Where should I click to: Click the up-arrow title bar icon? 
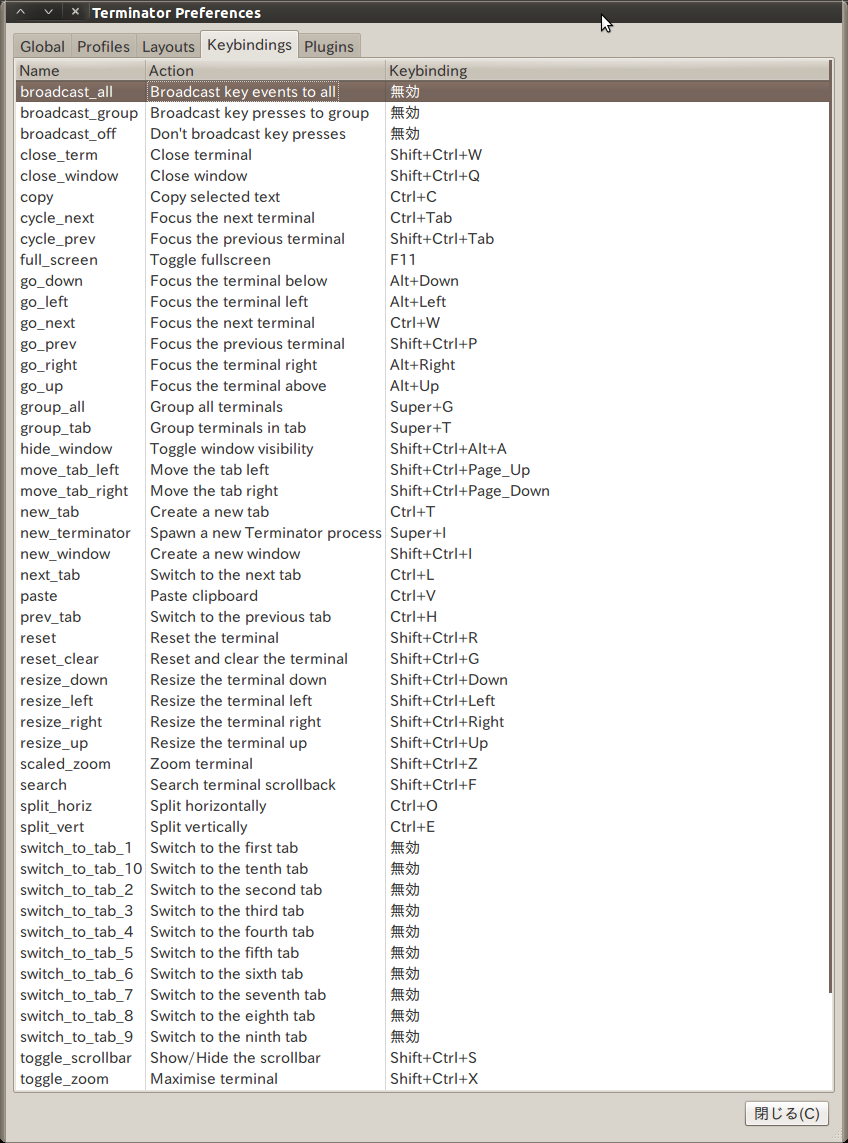[x=20, y=12]
